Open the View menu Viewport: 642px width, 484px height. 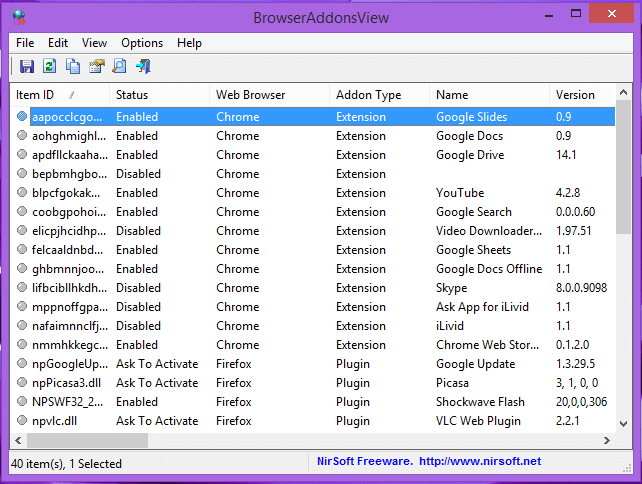click(x=94, y=43)
